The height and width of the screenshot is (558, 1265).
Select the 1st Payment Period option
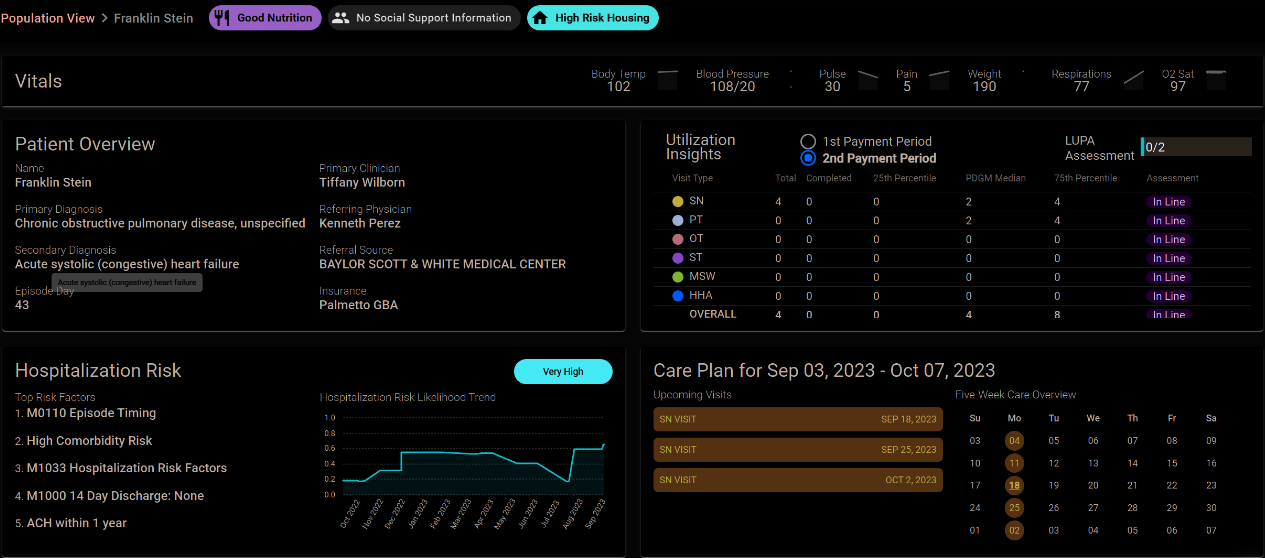tap(808, 142)
